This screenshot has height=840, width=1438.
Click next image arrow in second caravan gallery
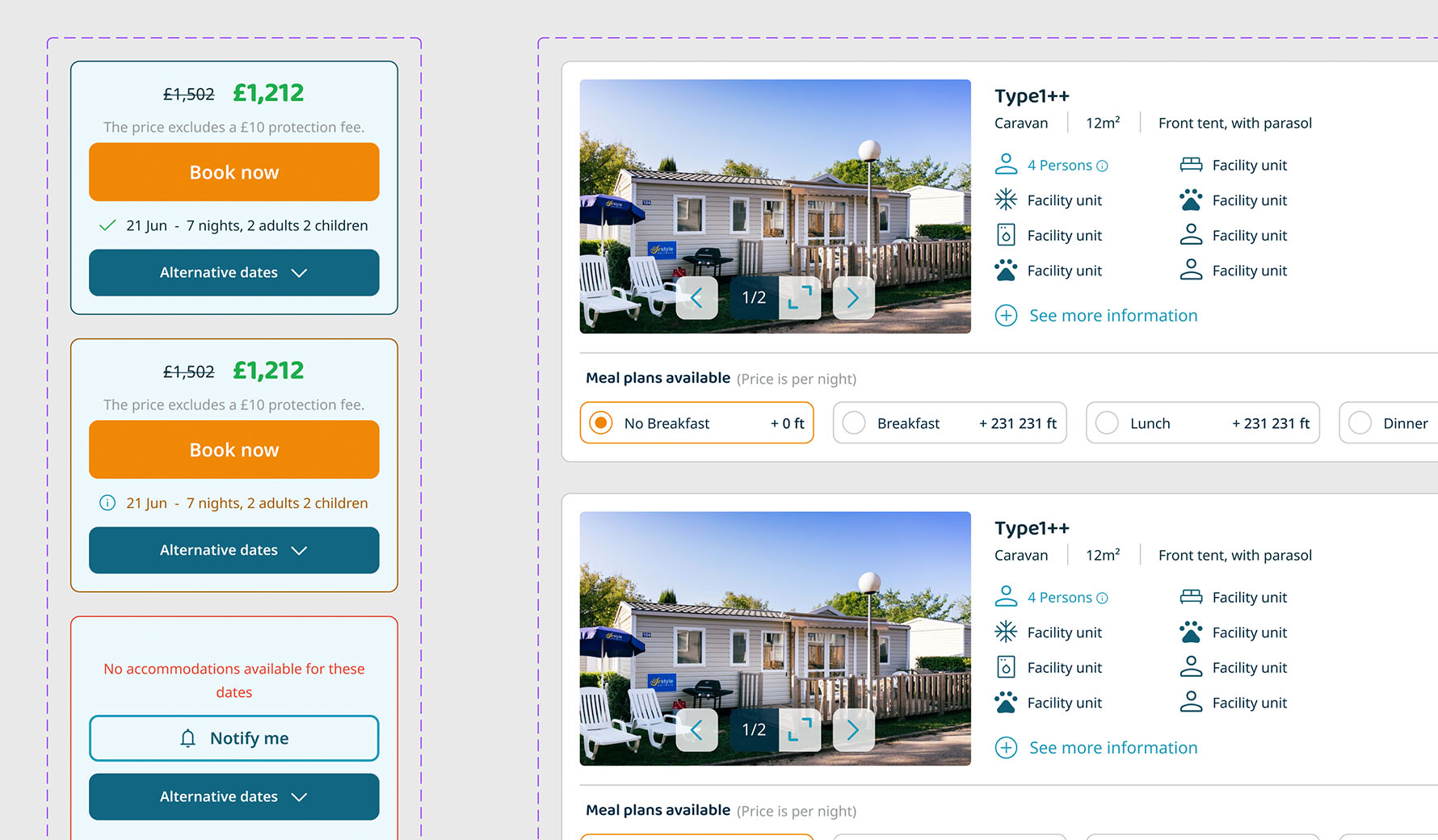pos(853,730)
